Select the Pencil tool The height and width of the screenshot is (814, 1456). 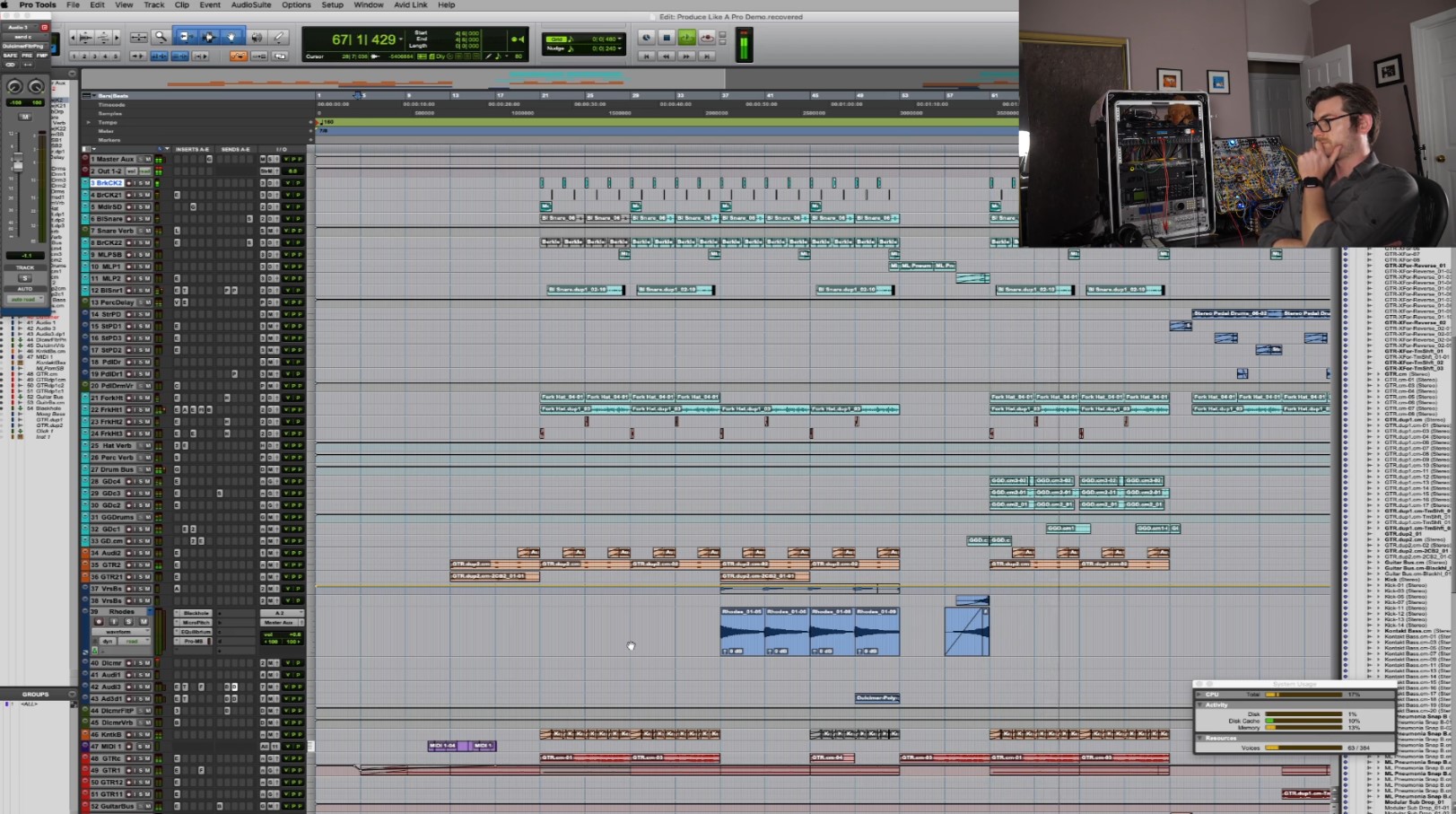pos(279,37)
